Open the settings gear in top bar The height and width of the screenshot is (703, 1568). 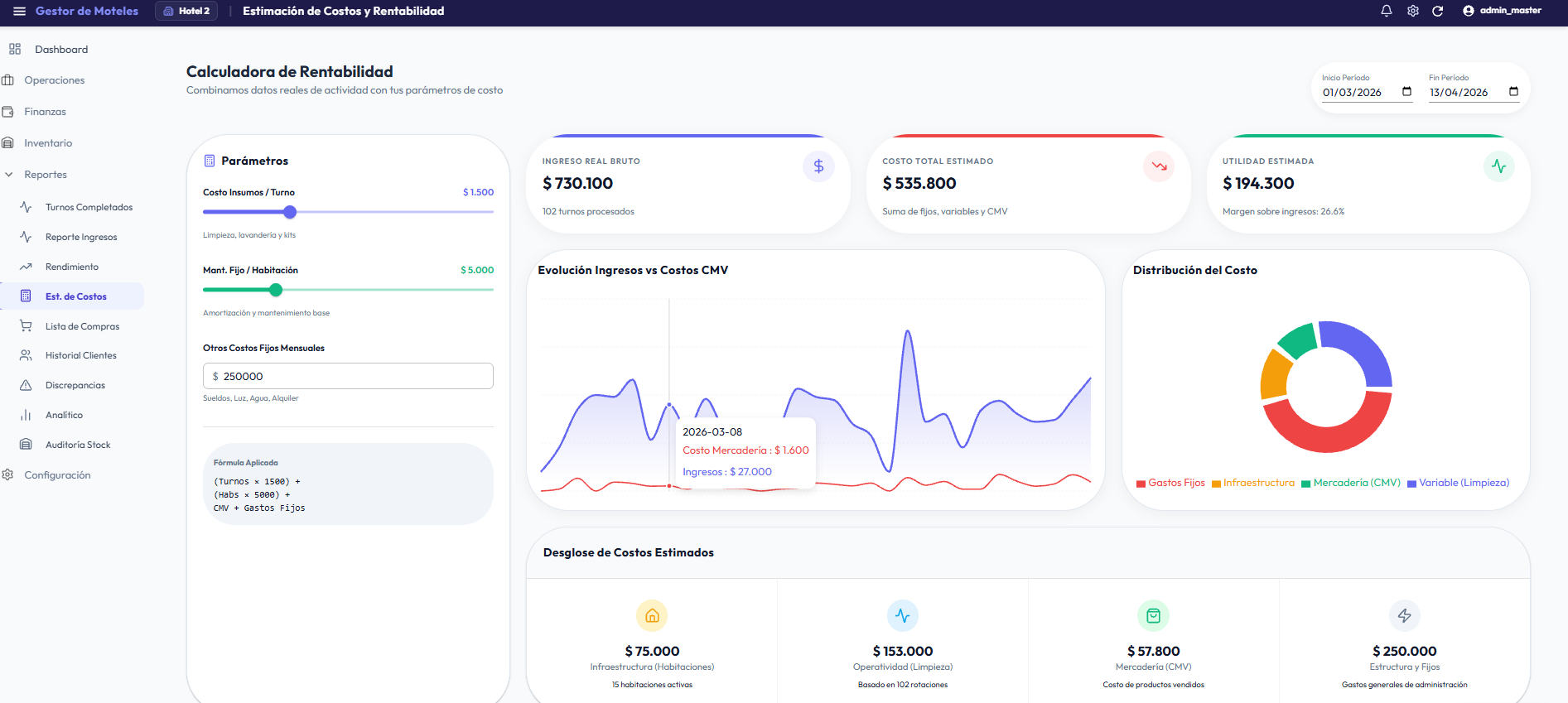coord(1413,11)
